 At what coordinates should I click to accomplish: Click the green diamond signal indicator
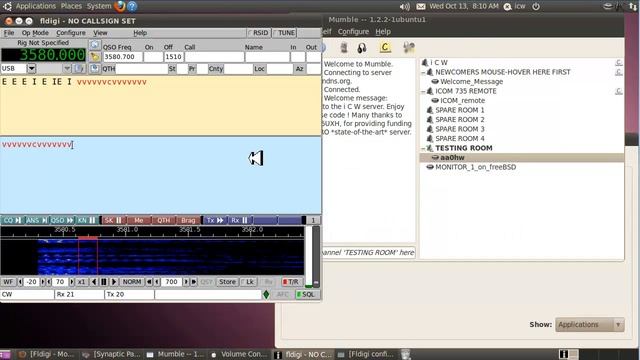click(266, 294)
